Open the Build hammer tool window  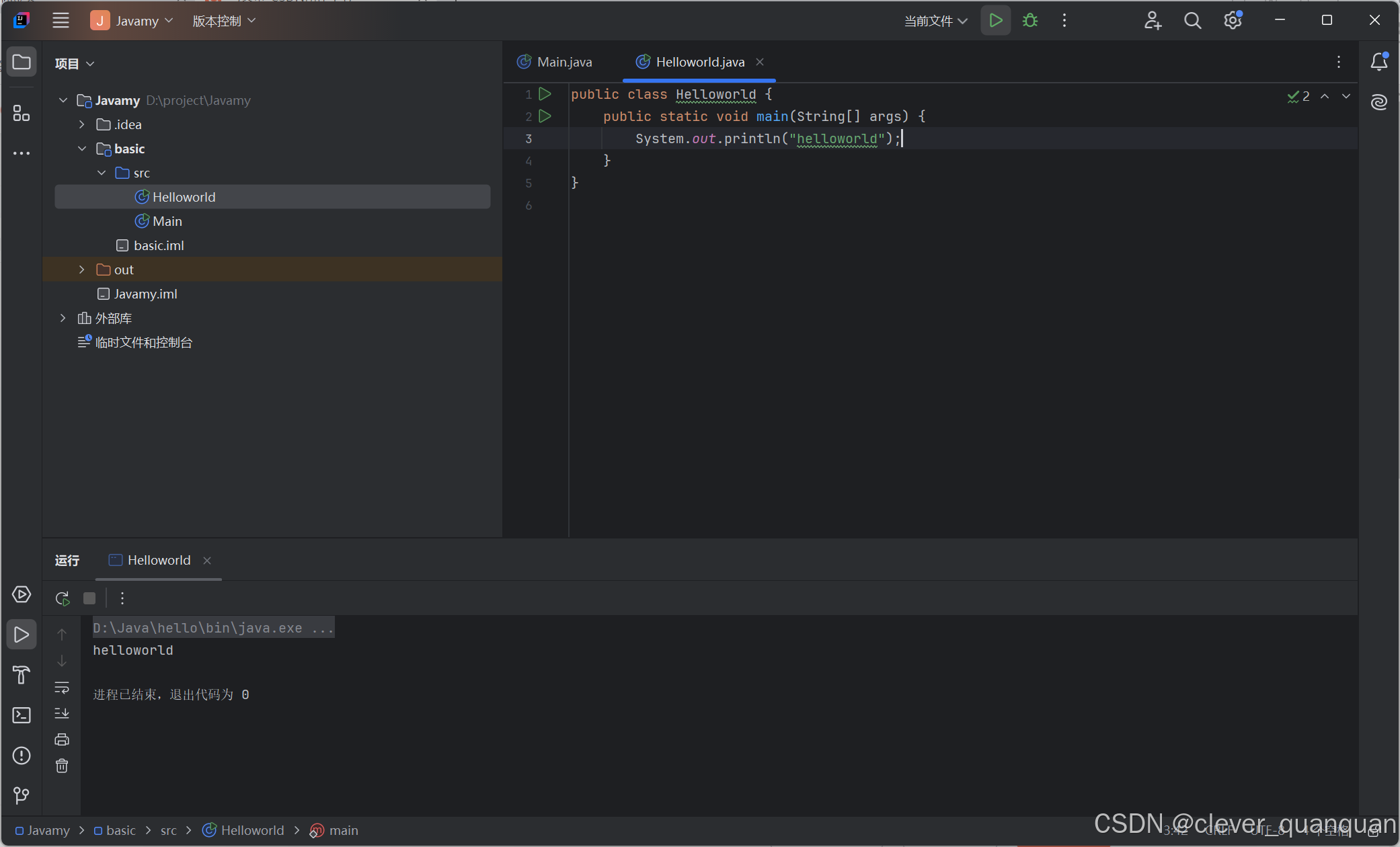(22, 674)
